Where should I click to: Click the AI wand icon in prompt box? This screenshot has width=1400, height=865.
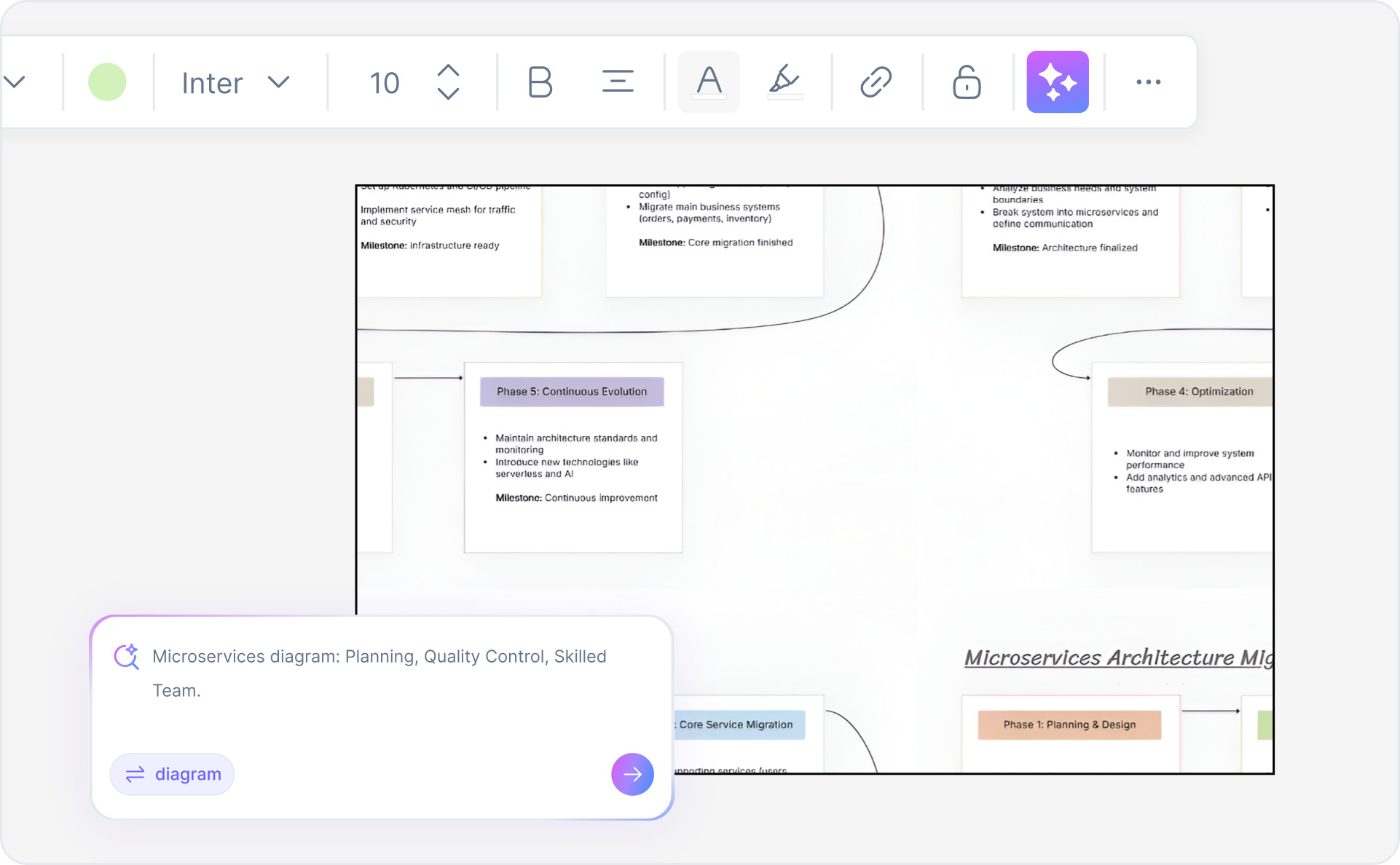coord(127,656)
